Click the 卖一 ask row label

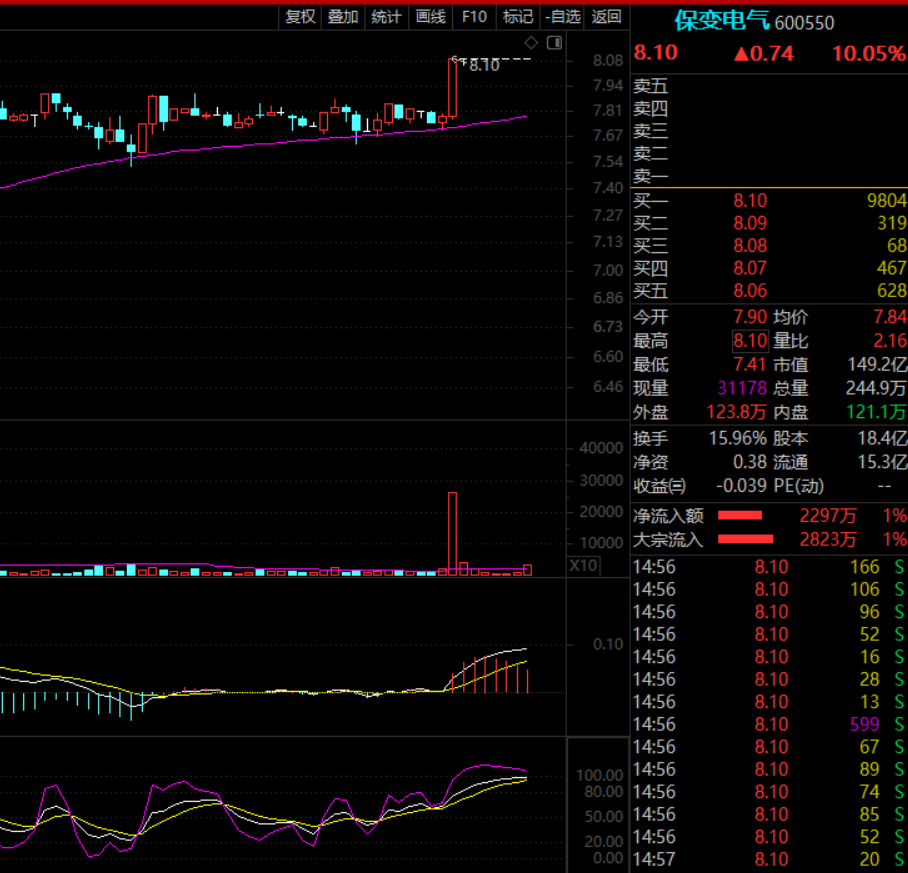[650, 176]
